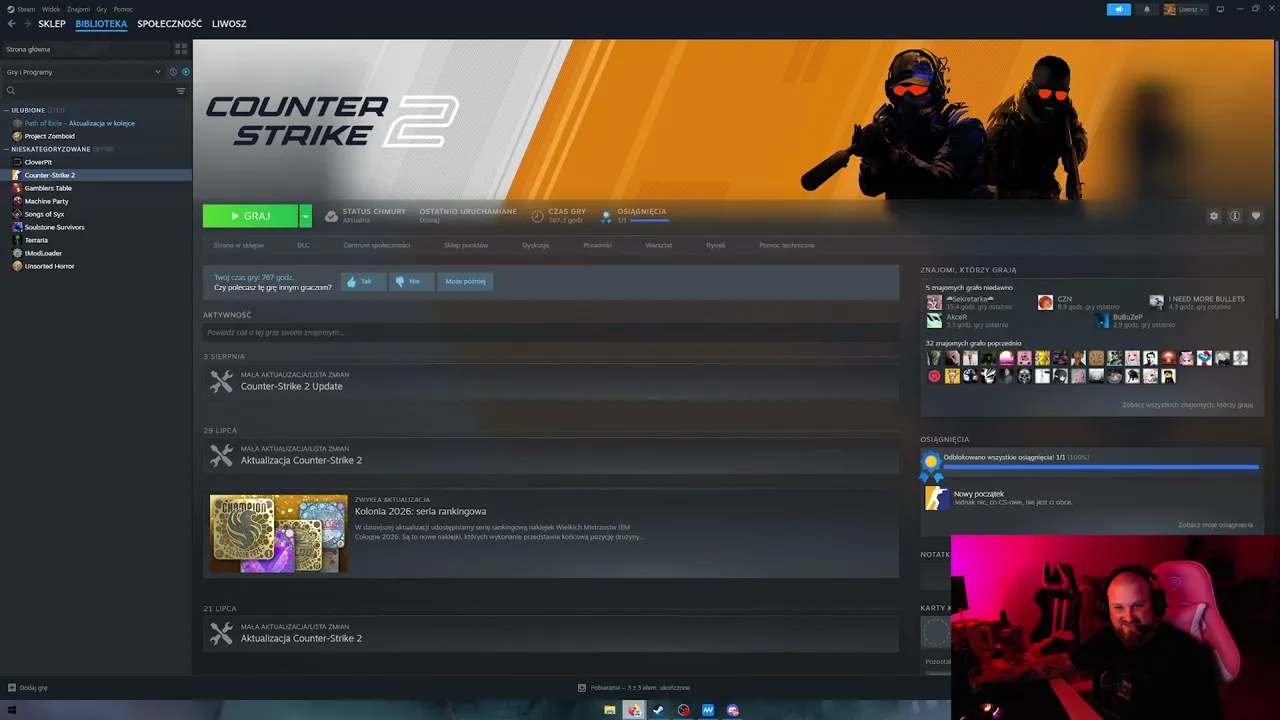Screen dimensions: 1280x720
Task: Click the Może później button
Action: click(465, 282)
